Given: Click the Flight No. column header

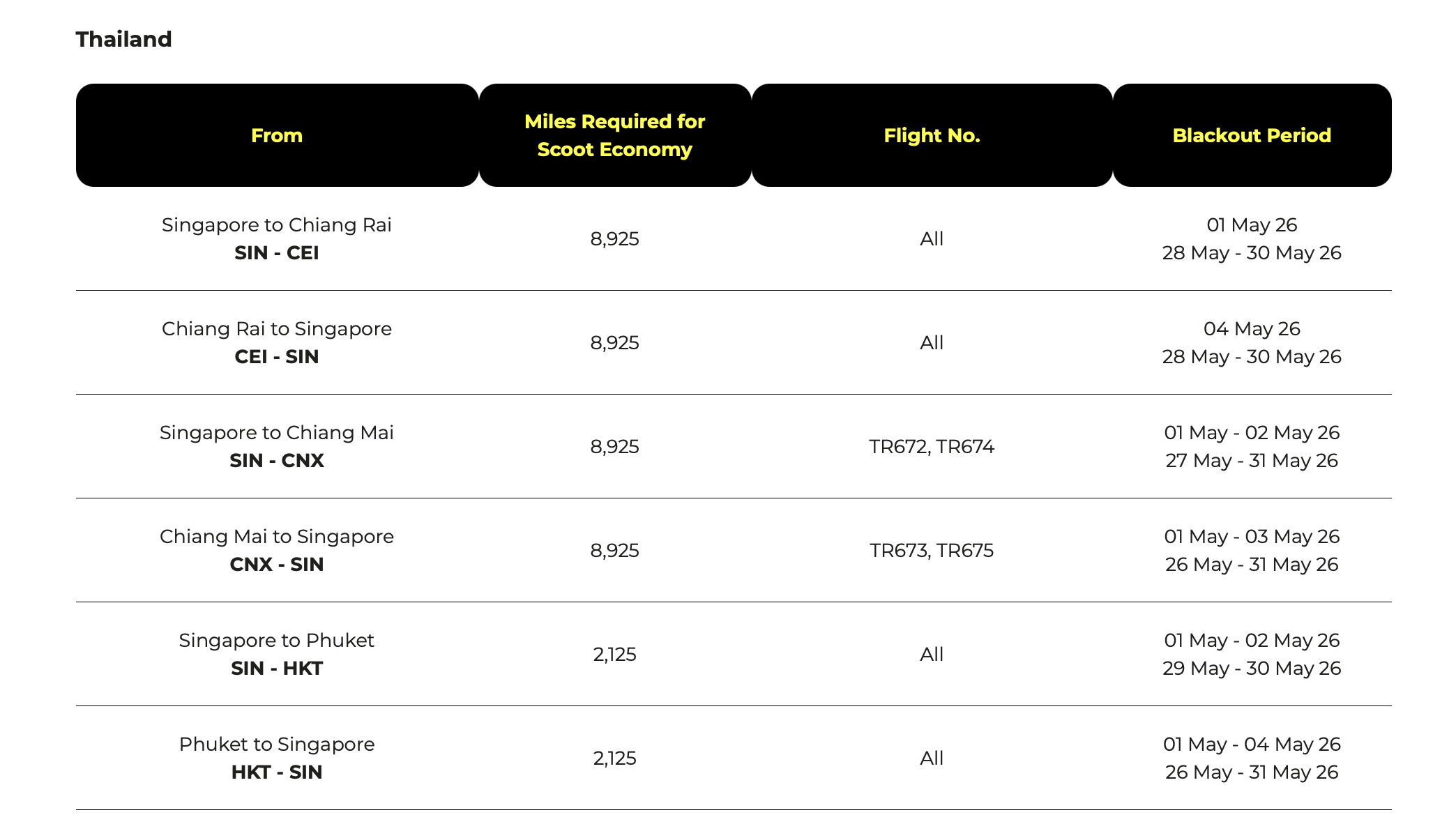Looking at the screenshot, I should 932,135.
